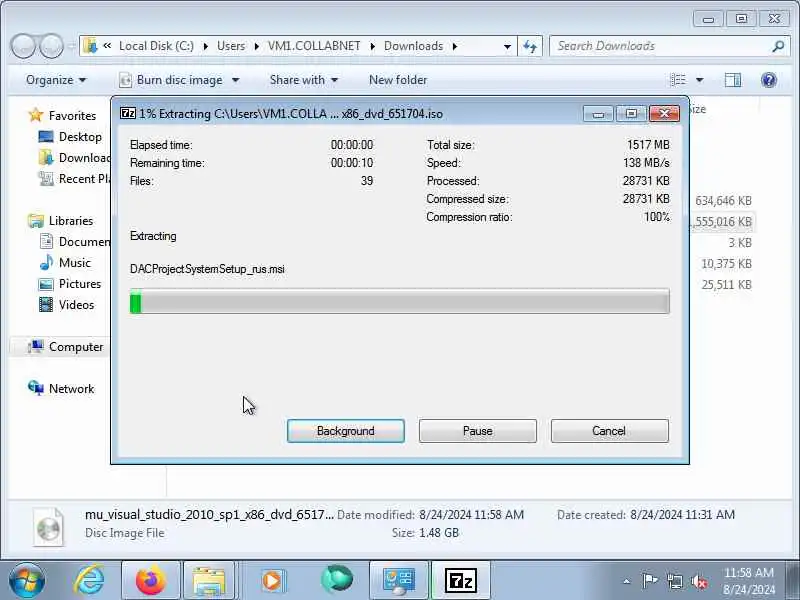Select Local Disk (C:) in address bar
This screenshot has width=800, height=600.
(x=156, y=46)
